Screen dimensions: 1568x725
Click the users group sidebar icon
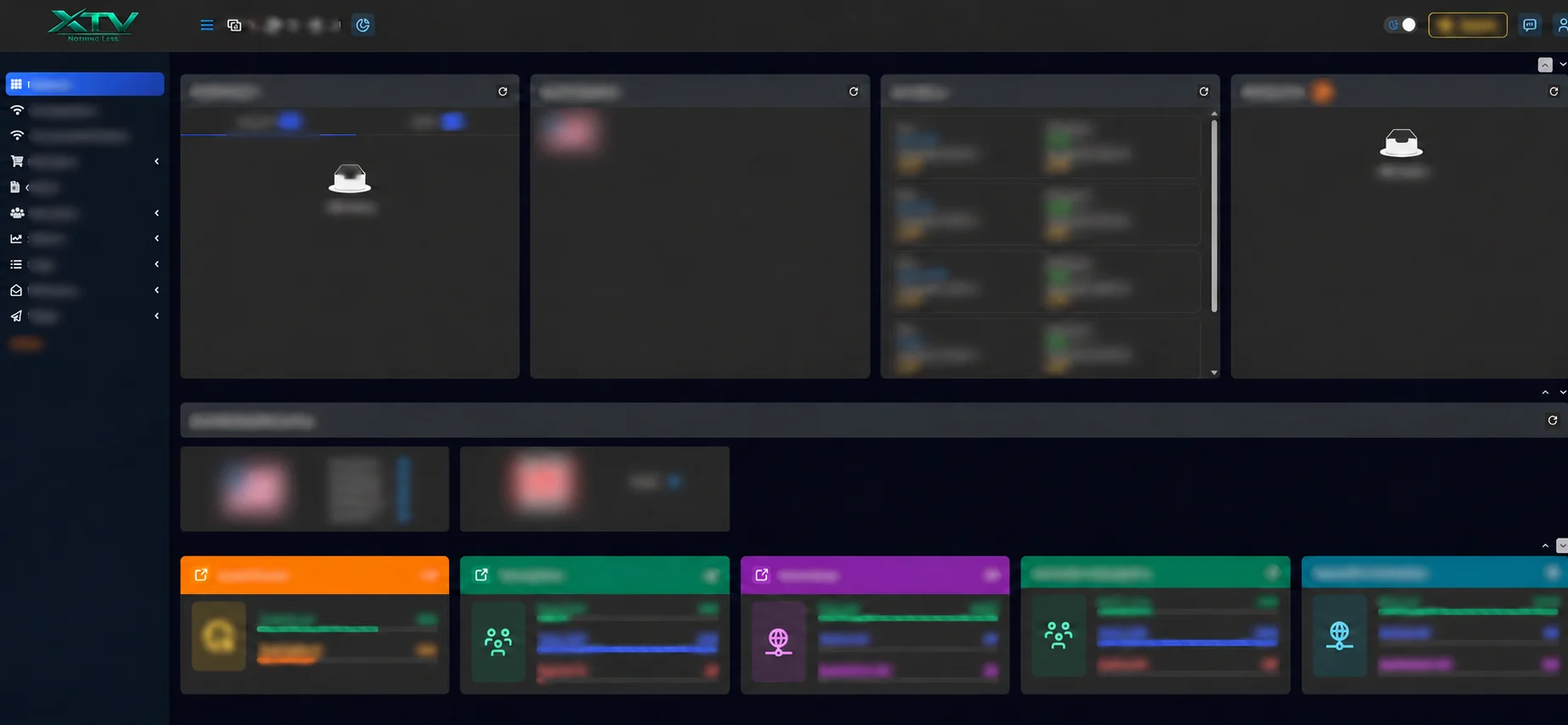coord(17,213)
